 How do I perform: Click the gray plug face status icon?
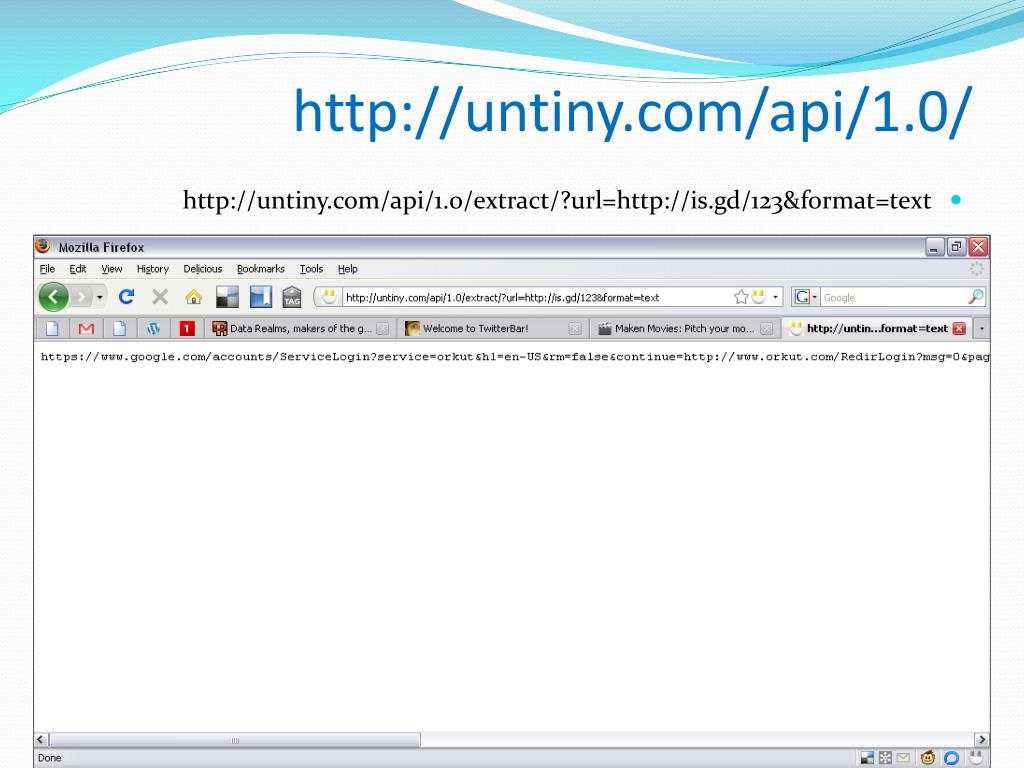tap(976, 758)
